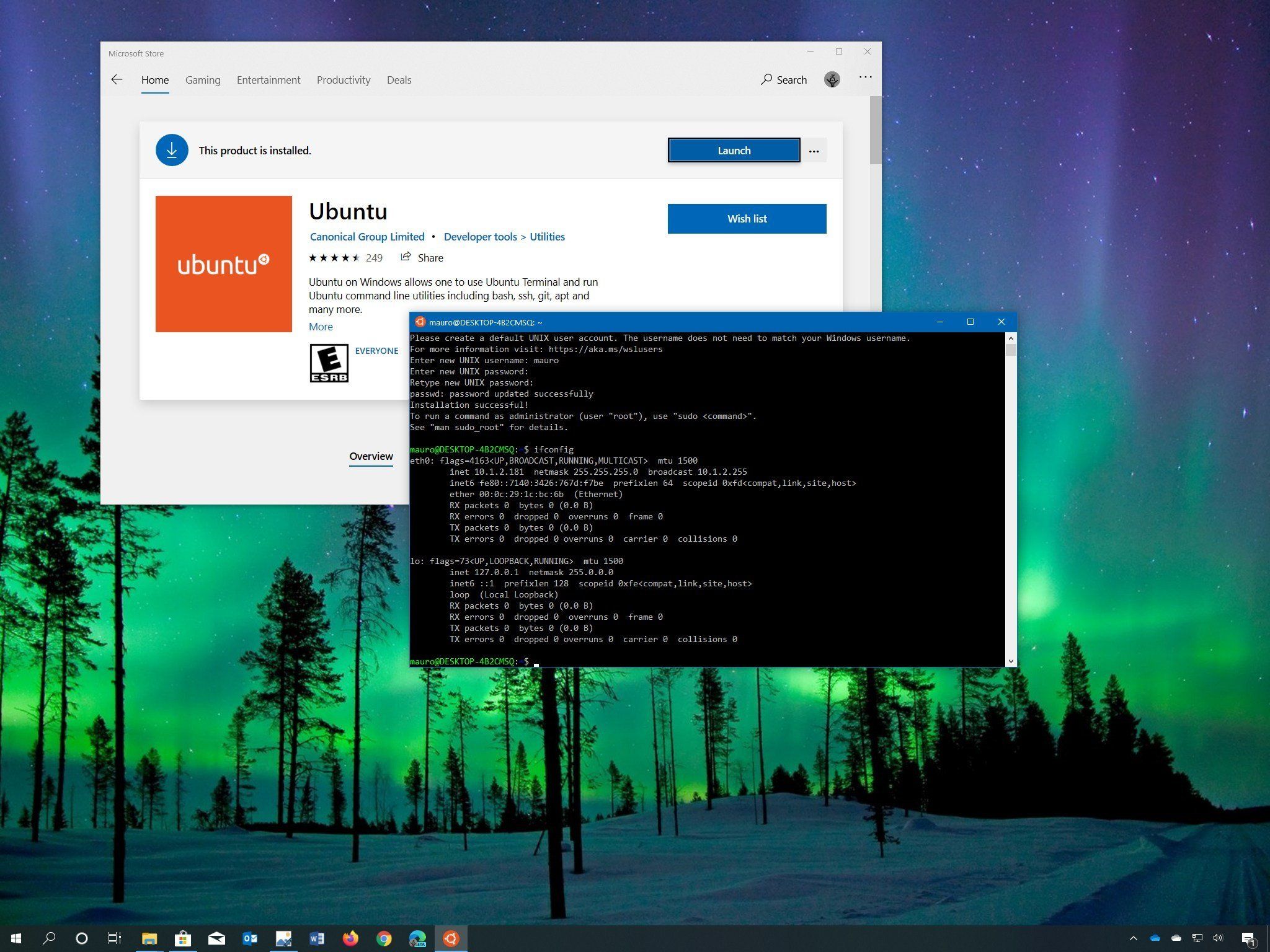Launch the installed Ubuntu app
The height and width of the screenshot is (952, 1270).
pyautogui.click(x=734, y=150)
